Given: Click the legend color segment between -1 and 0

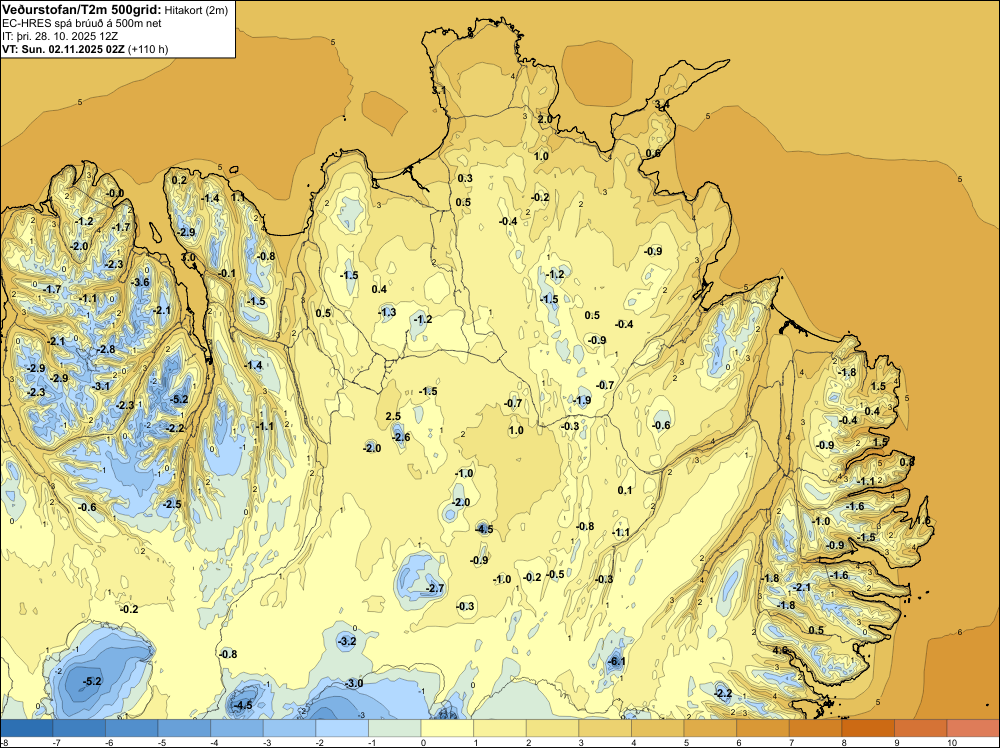Looking at the screenshot, I should click(395, 728).
